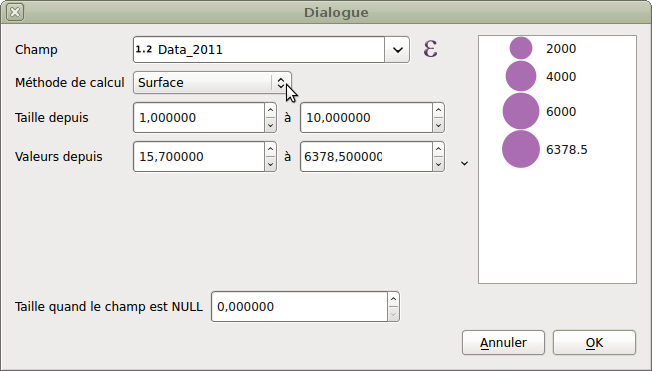This screenshot has height=371, width=652.
Task: Increase the minimum value 15,700000 with up arrow
Action: tap(271, 149)
